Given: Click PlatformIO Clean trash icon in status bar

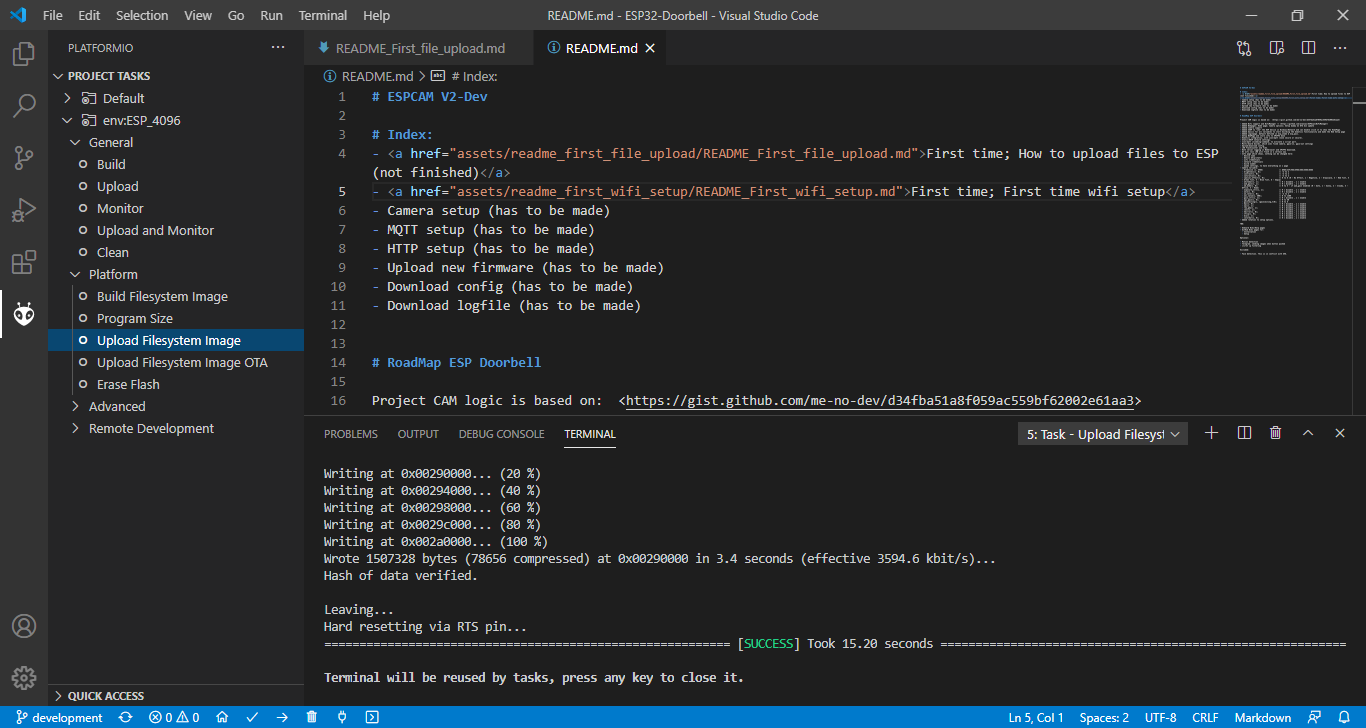Looking at the screenshot, I should click(312, 717).
